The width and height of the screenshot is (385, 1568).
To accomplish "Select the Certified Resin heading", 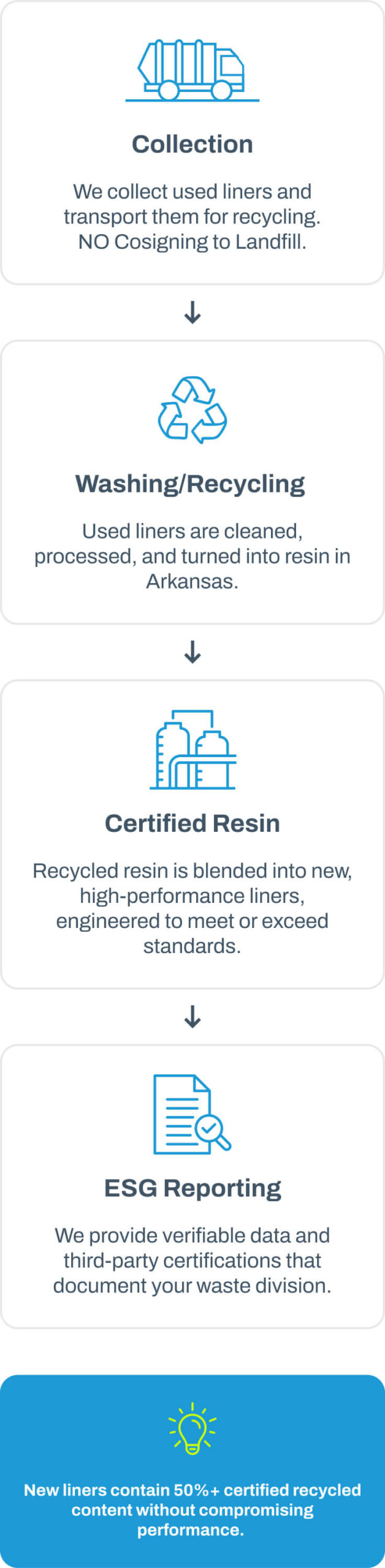I will click(192, 823).
